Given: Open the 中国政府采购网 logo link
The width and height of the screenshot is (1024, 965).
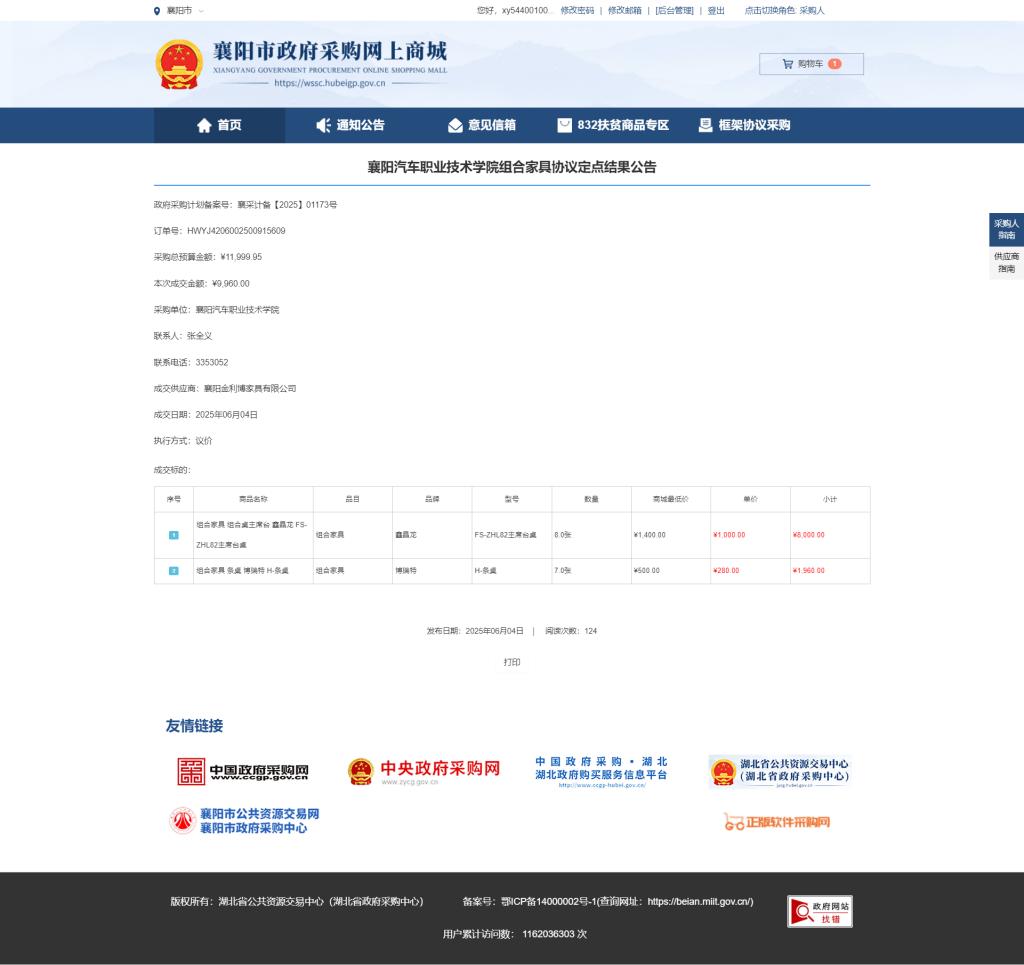Looking at the screenshot, I should pos(243,771).
